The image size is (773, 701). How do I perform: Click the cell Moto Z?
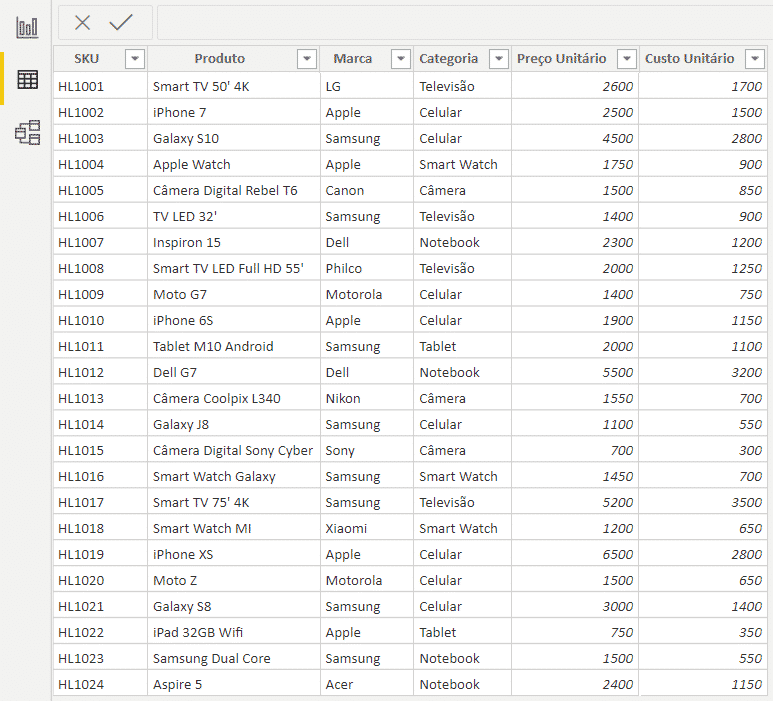tap(234, 581)
